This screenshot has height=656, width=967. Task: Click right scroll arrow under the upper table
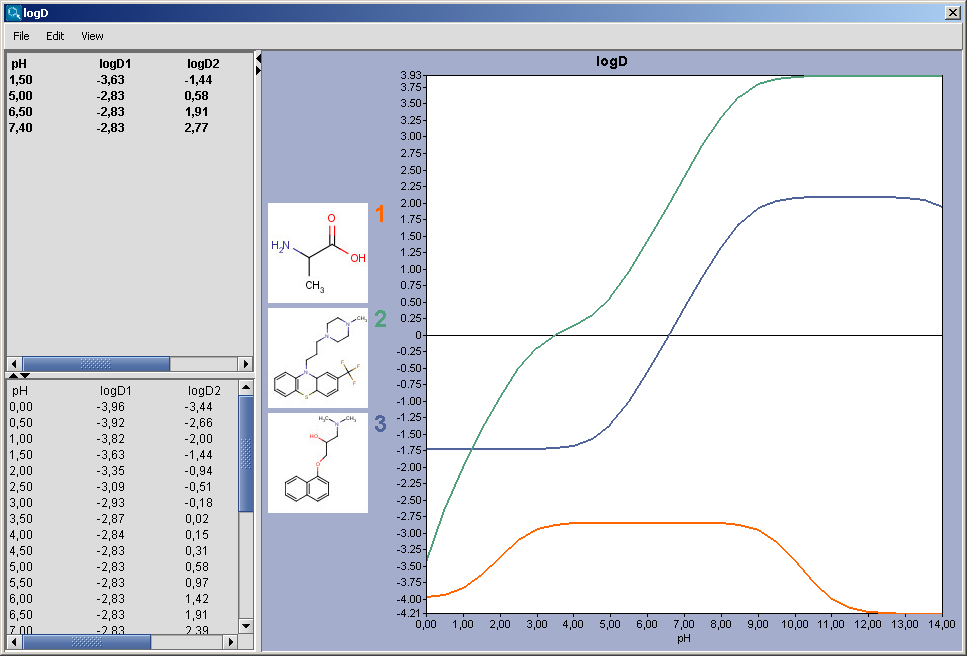245,364
